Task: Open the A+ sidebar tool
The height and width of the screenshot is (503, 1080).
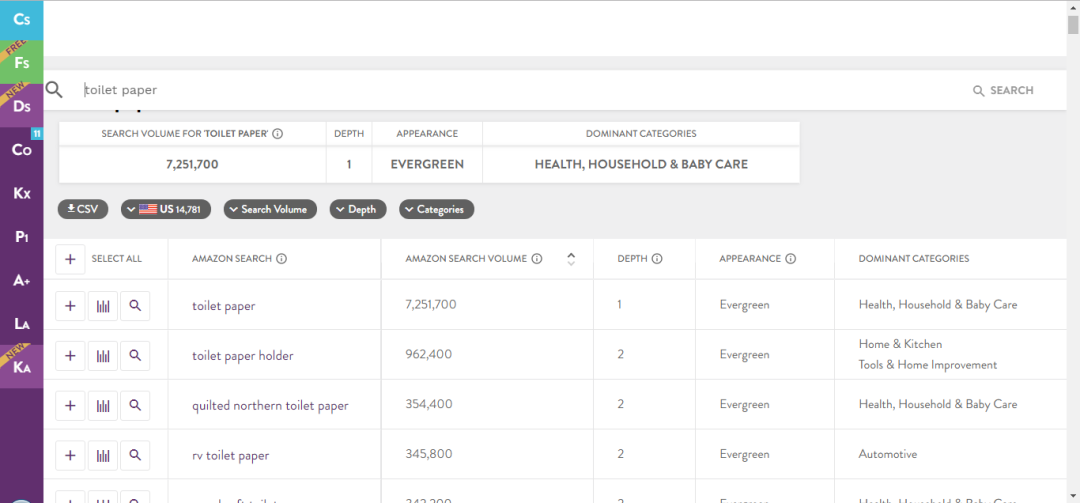Action: [21, 280]
